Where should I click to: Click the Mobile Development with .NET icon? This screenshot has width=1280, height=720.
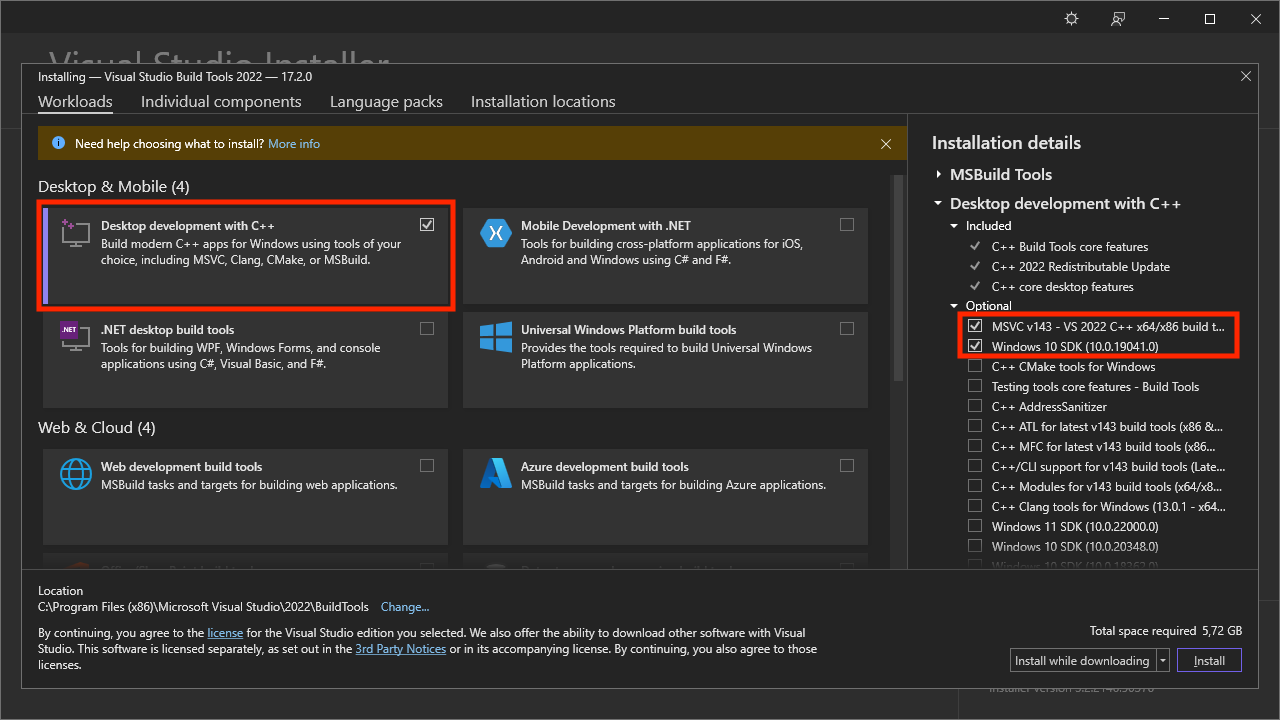tap(495, 233)
